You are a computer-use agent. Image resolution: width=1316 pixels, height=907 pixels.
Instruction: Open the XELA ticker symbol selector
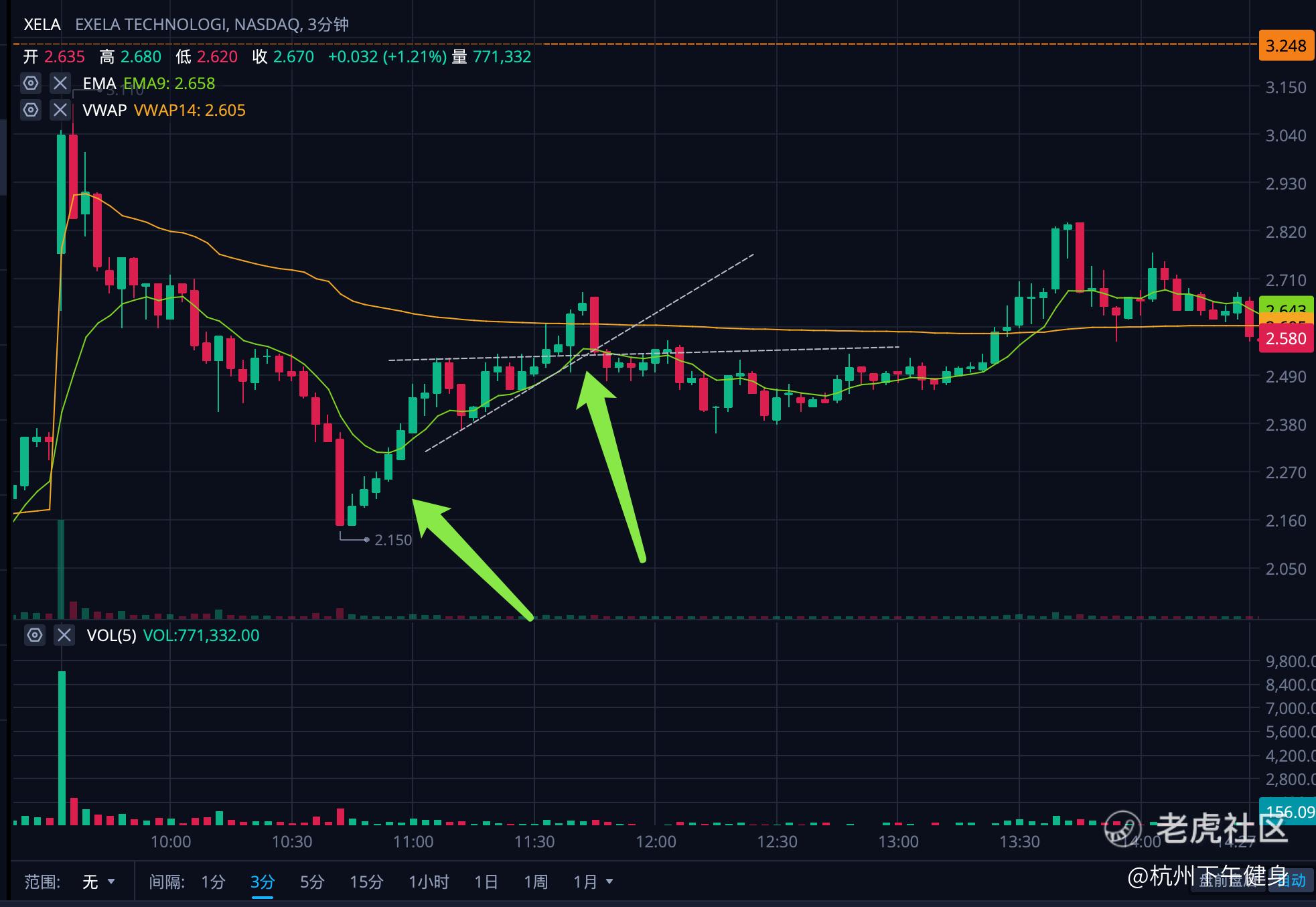(42, 25)
